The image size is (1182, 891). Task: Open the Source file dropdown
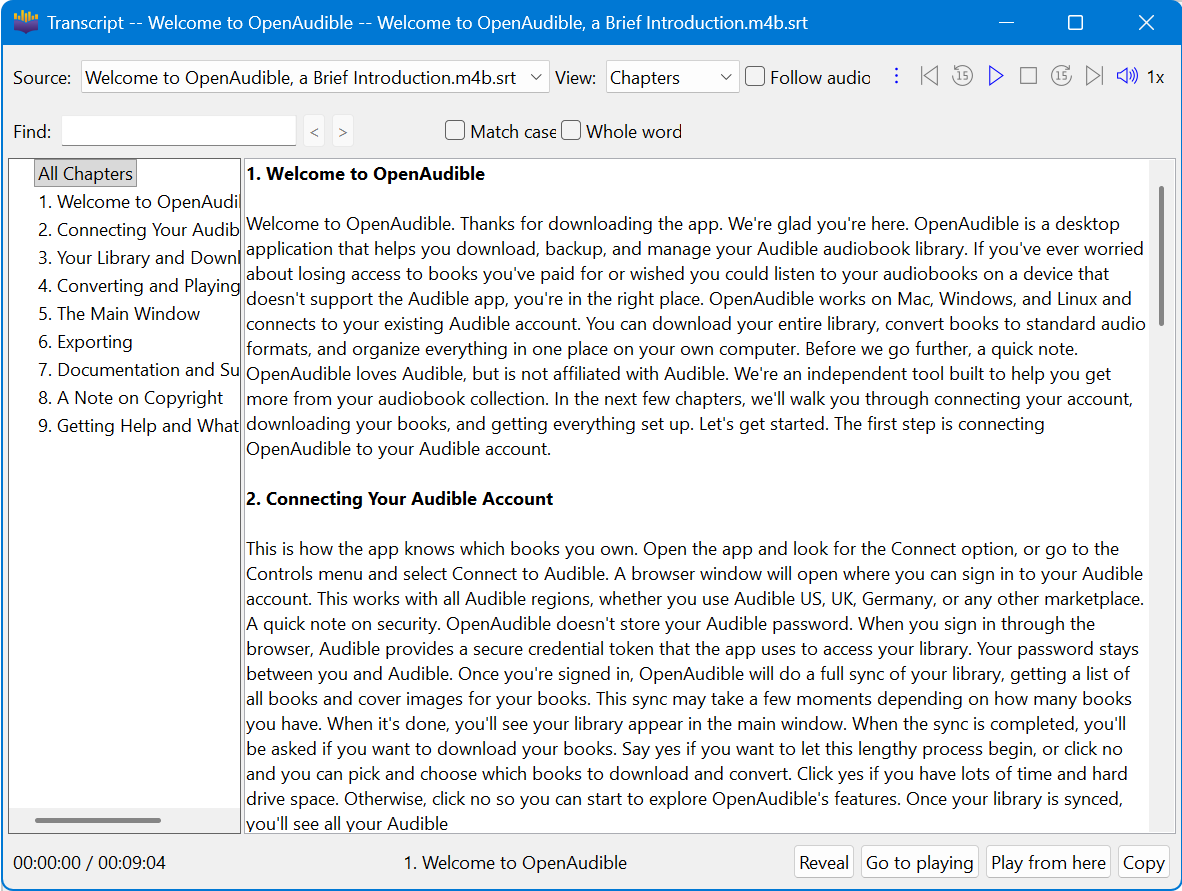(x=315, y=77)
